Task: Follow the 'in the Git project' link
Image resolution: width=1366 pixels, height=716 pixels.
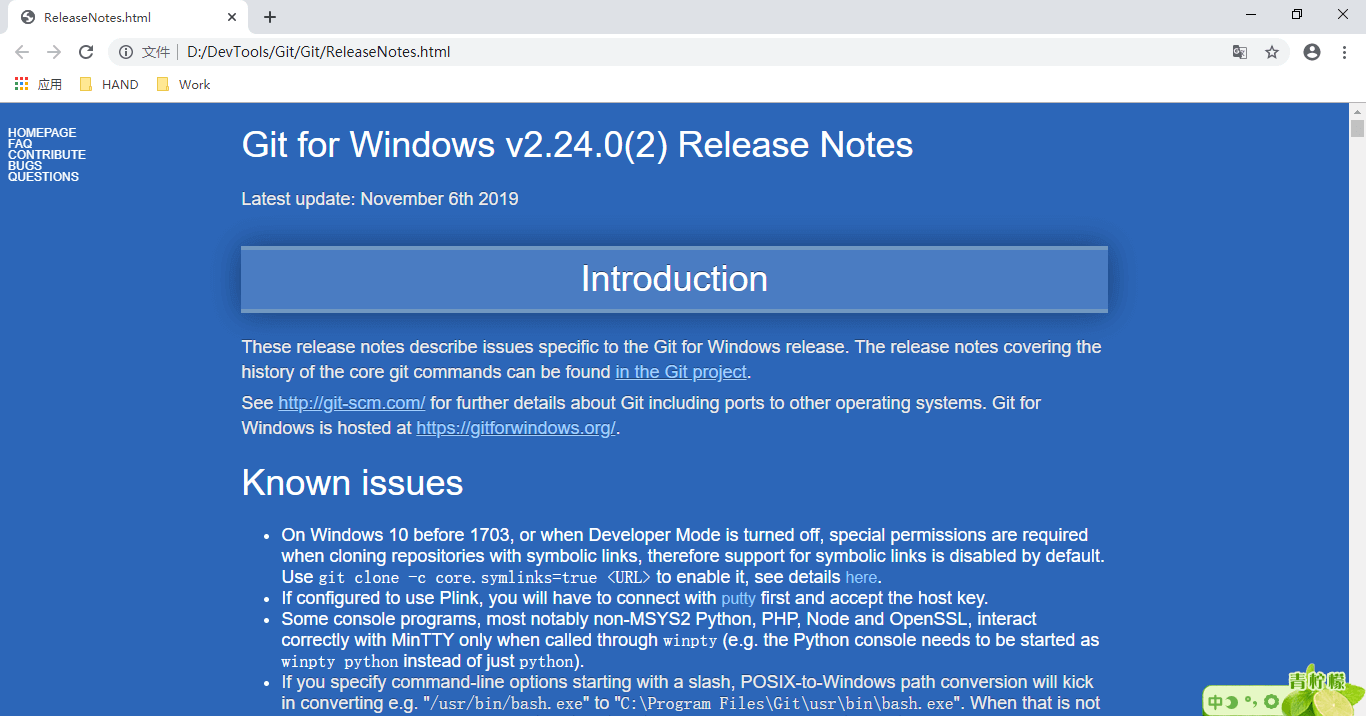Action: click(x=681, y=372)
